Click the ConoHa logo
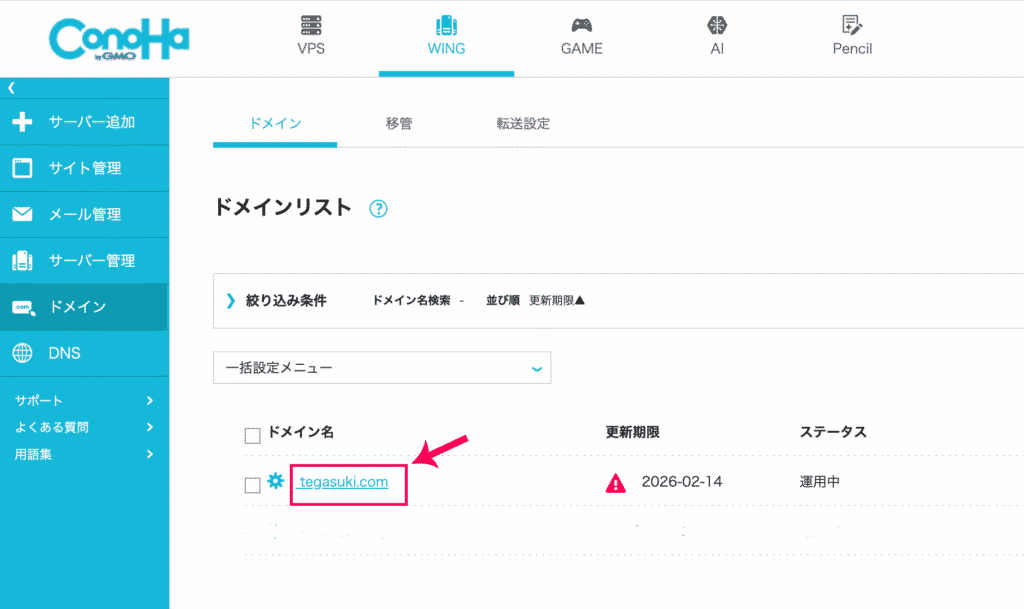 118,40
